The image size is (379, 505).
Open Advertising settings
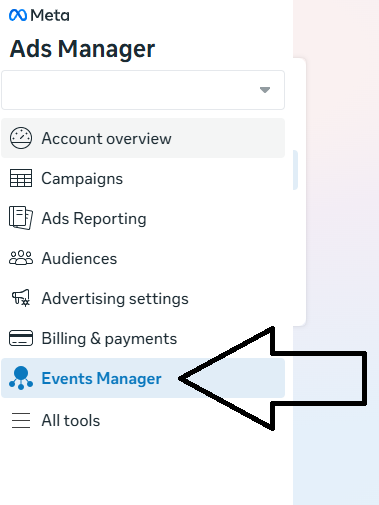click(143, 298)
